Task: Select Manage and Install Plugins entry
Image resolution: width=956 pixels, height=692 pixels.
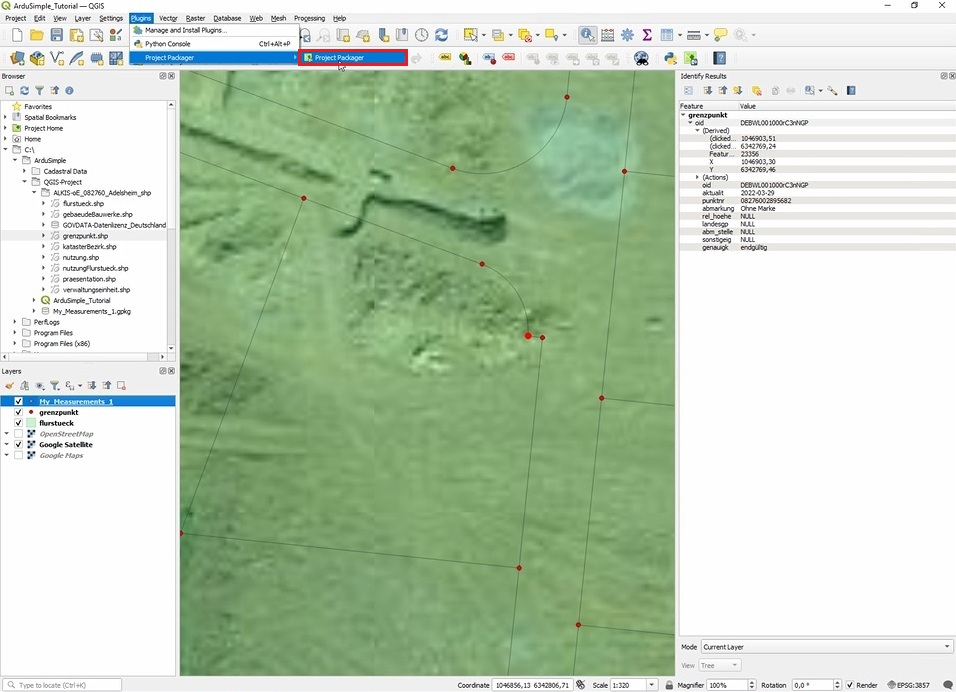Action: click(186, 30)
